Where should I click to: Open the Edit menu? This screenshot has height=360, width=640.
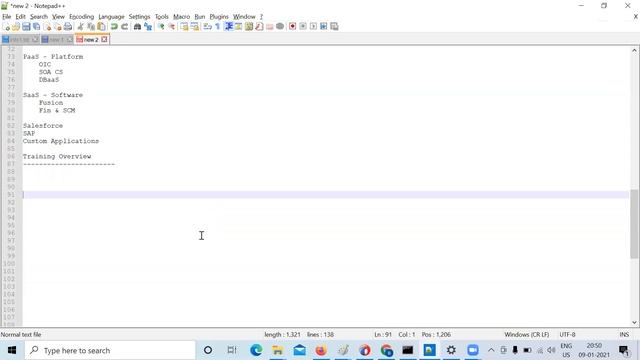click(20, 17)
